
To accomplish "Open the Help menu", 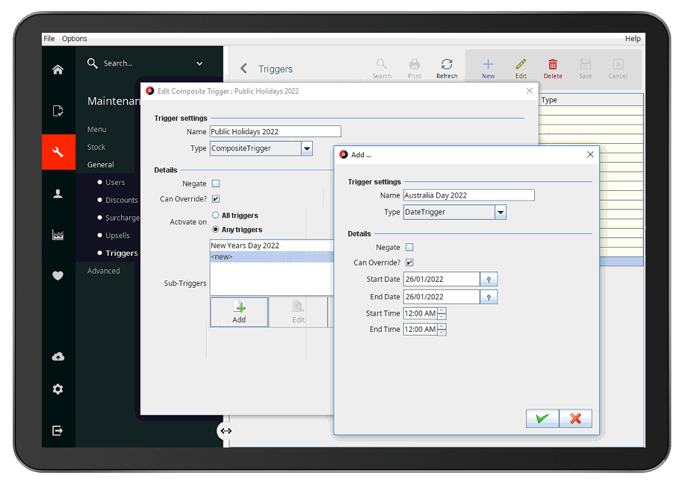I will tap(633, 39).
